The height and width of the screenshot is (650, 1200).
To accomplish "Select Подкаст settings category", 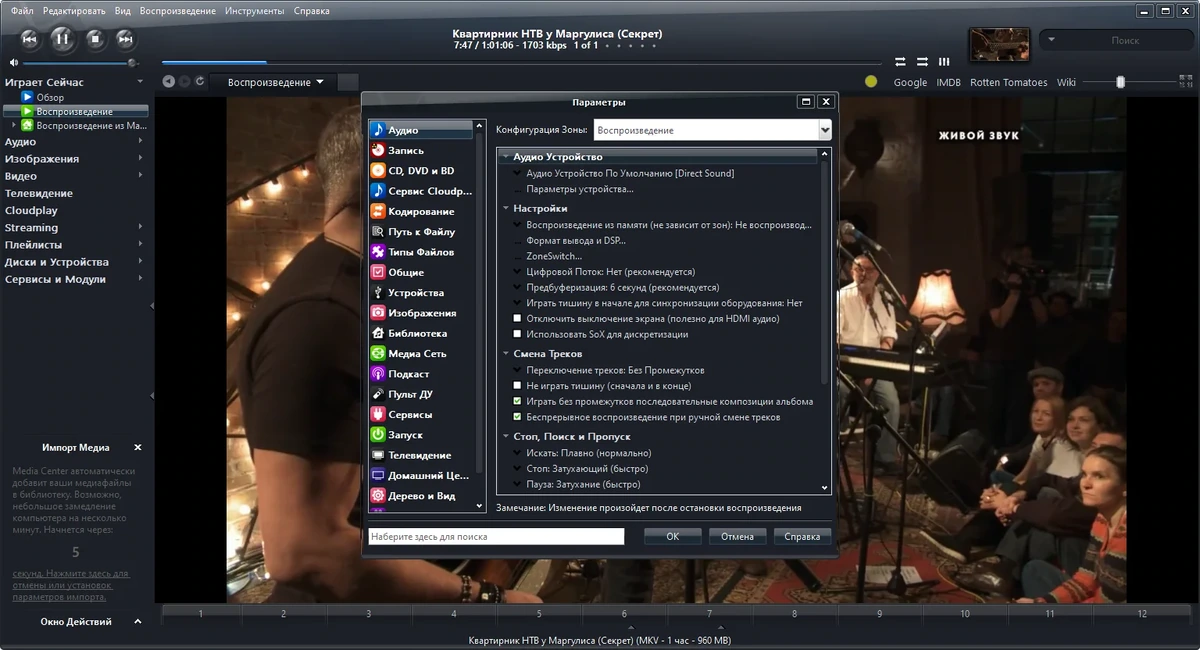I will pos(420,374).
